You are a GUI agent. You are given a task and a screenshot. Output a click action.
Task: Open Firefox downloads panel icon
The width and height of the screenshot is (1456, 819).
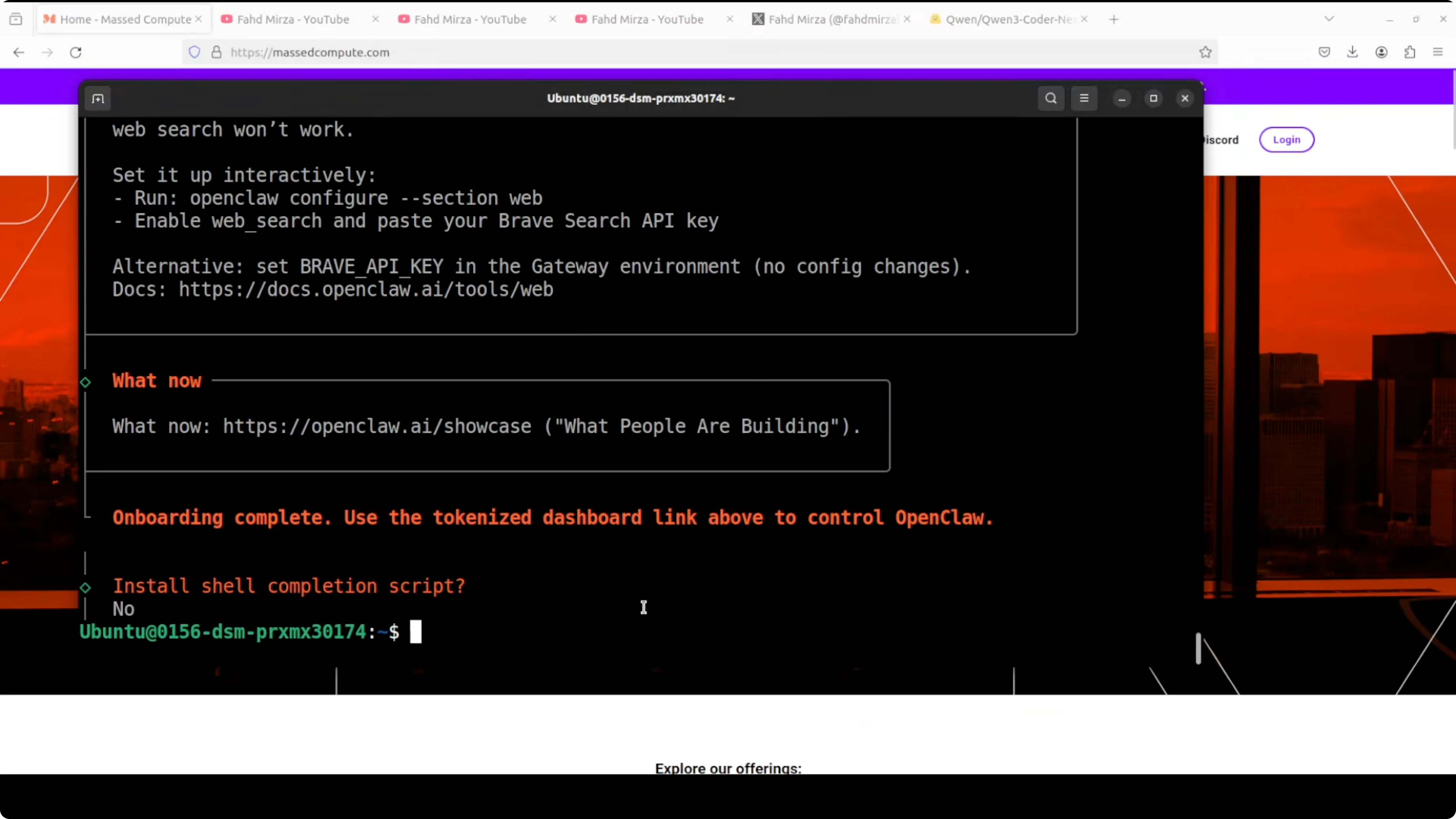click(1352, 52)
